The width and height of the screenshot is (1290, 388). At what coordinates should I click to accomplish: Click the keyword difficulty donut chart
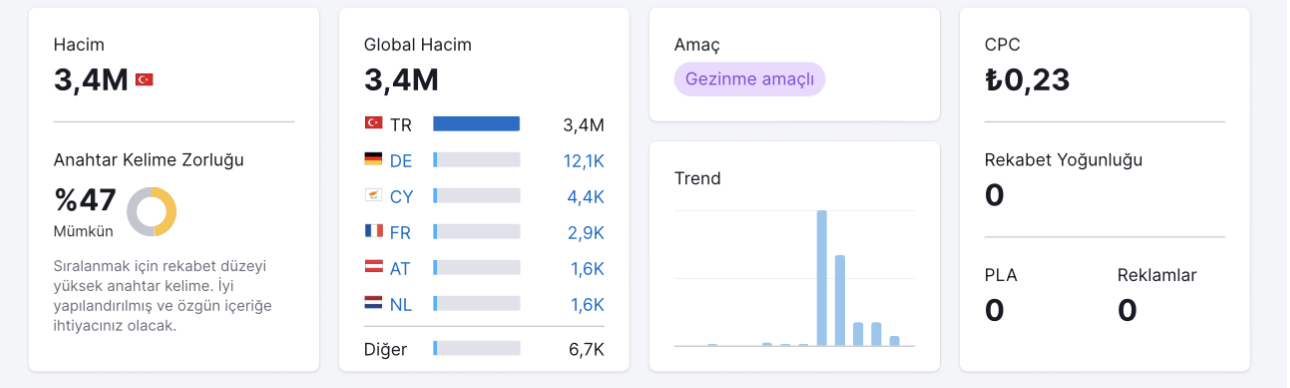tap(152, 212)
